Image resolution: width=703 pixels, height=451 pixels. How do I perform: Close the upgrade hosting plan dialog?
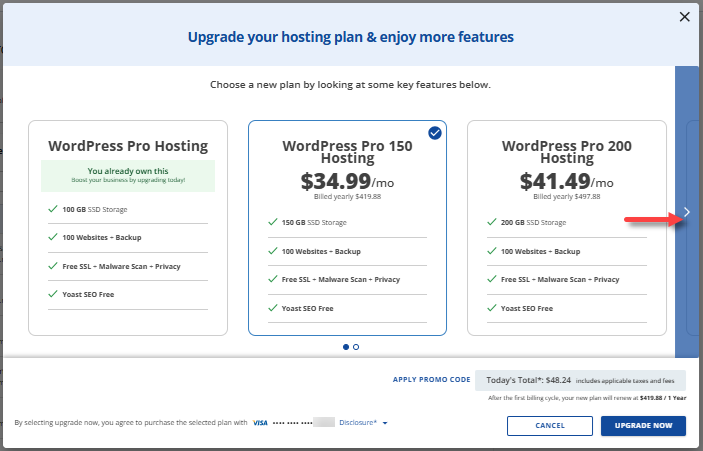685,17
